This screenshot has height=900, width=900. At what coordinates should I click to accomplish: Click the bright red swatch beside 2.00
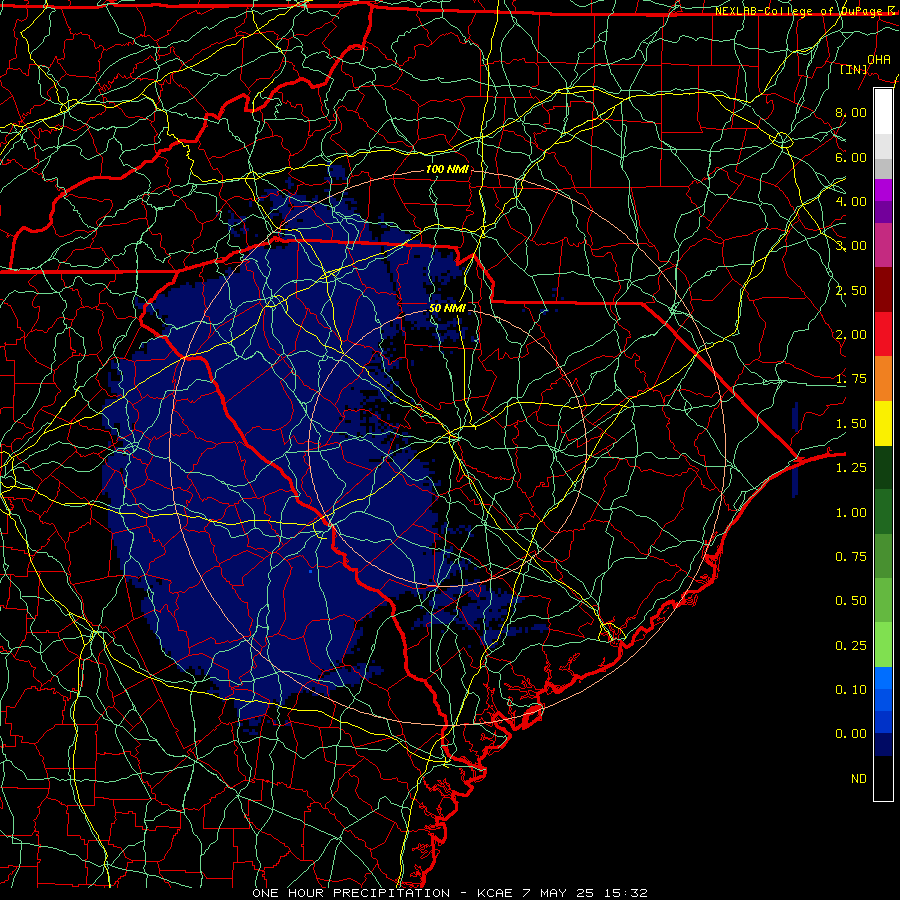click(883, 334)
